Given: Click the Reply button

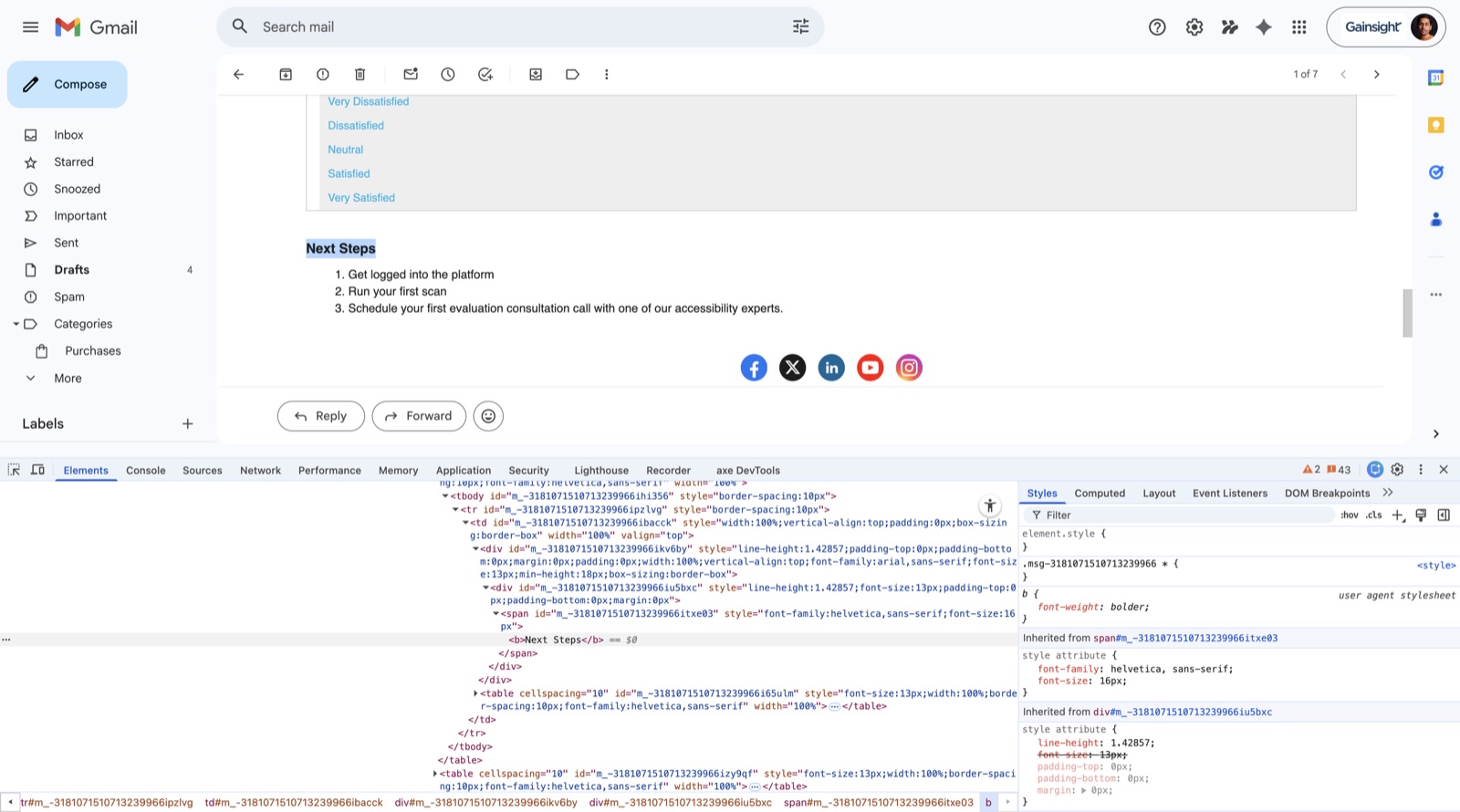Looking at the screenshot, I should pyautogui.click(x=321, y=416).
